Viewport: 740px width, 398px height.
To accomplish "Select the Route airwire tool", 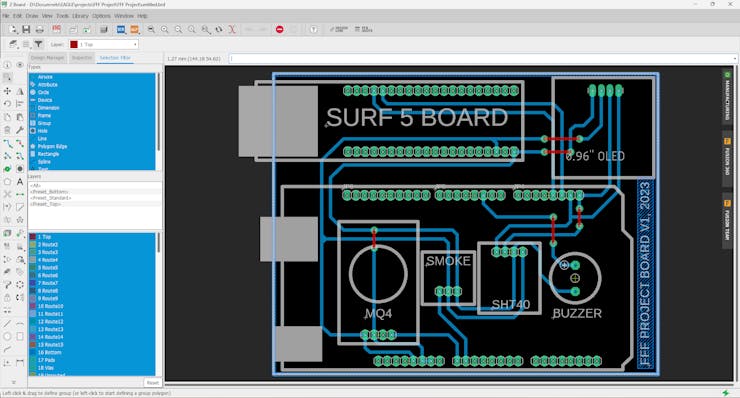I will [x=7, y=143].
